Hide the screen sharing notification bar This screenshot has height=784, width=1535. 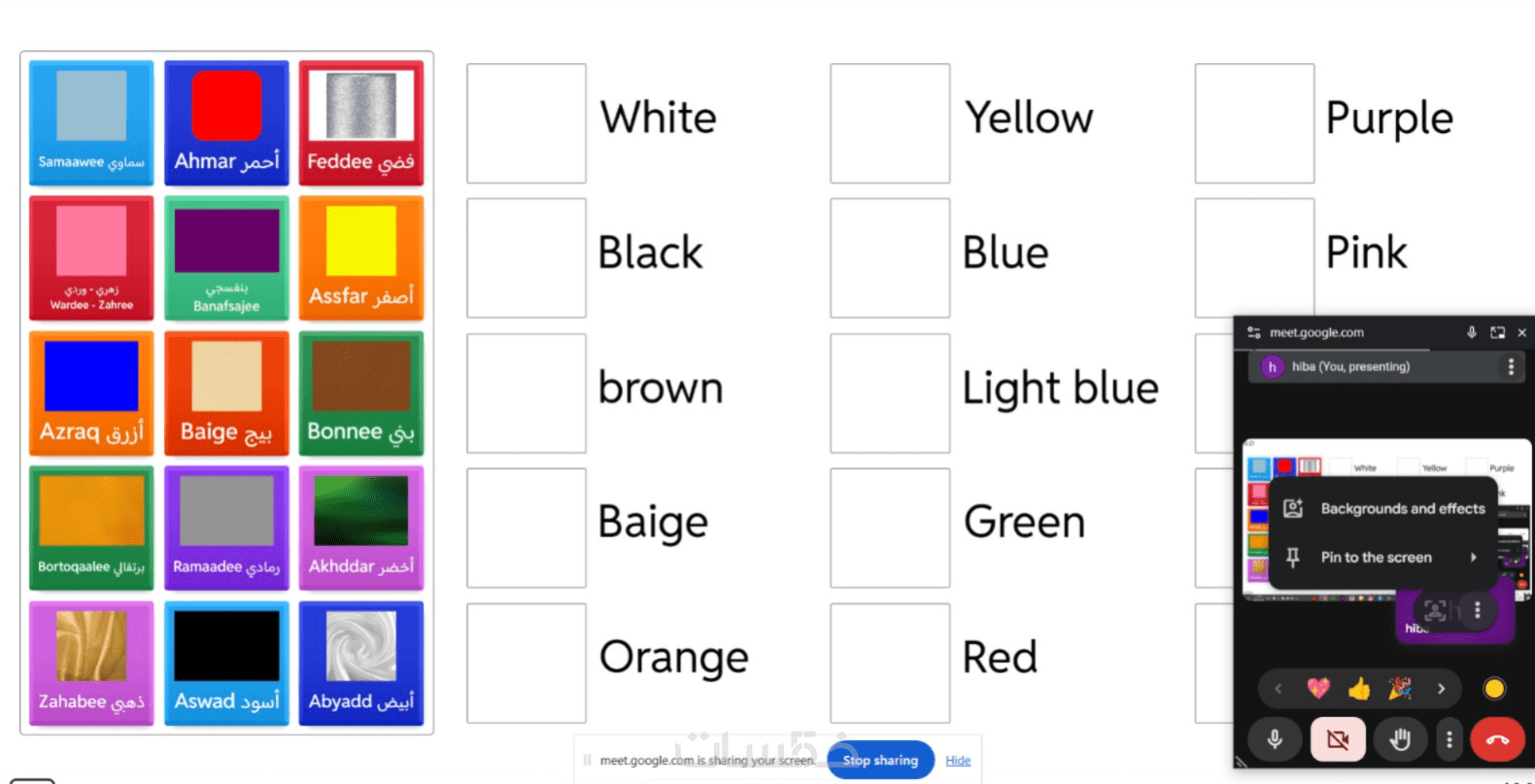tap(958, 760)
